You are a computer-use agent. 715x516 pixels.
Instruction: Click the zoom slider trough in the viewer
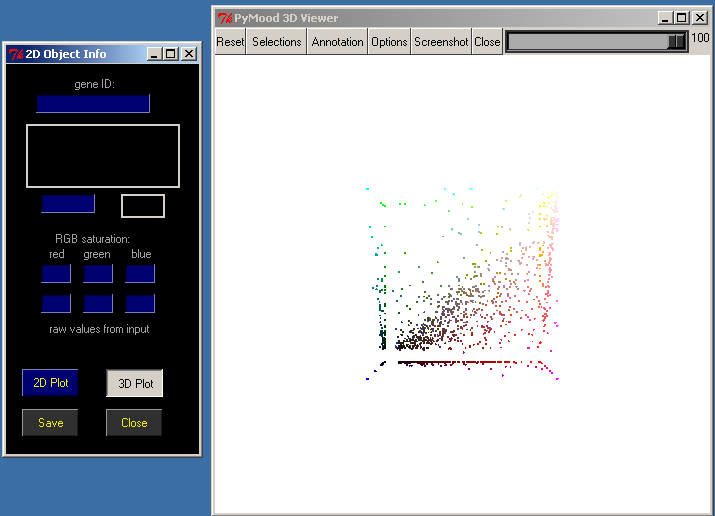[597, 42]
